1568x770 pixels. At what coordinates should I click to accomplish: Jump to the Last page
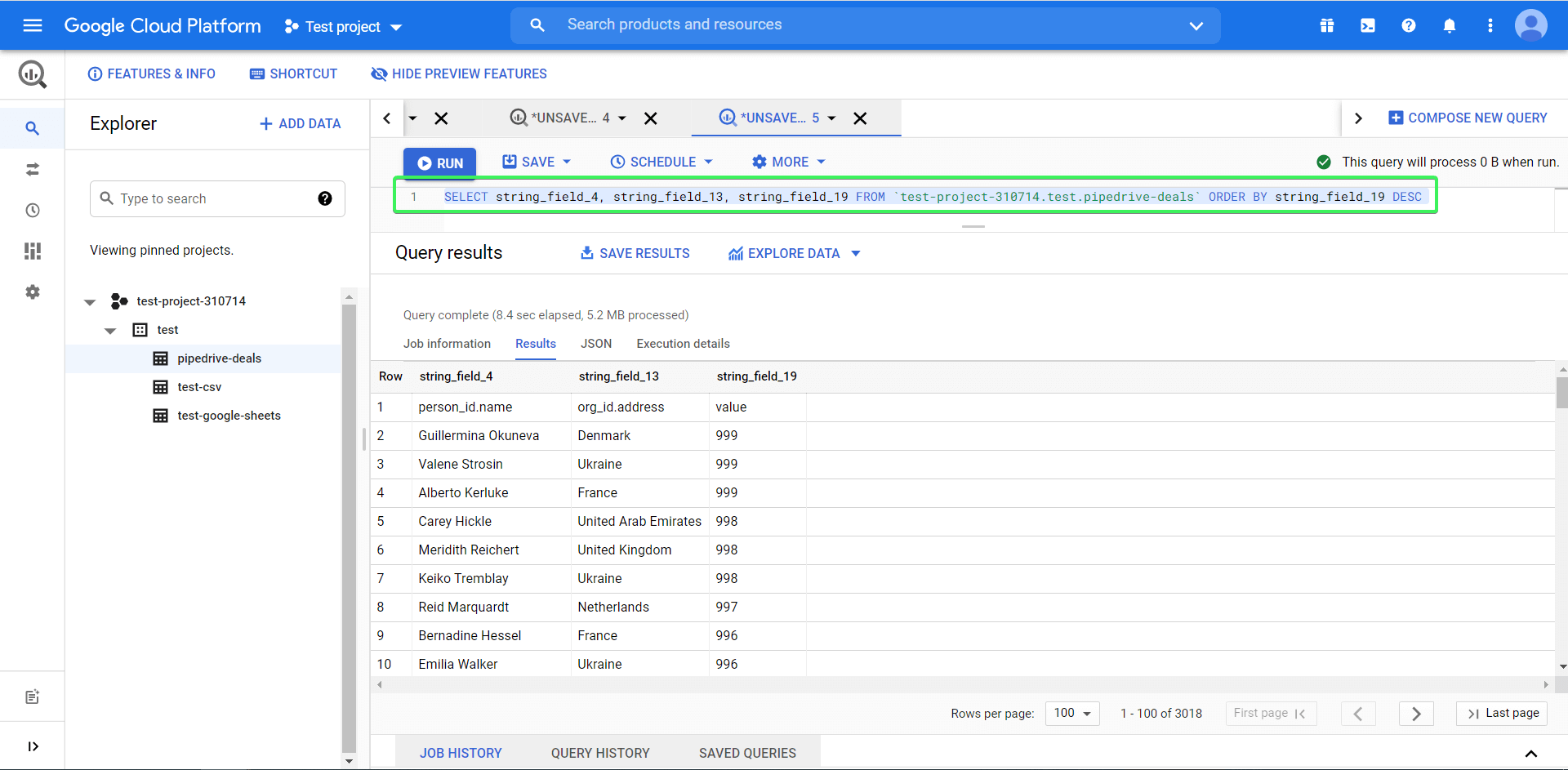coord(1502,714)
